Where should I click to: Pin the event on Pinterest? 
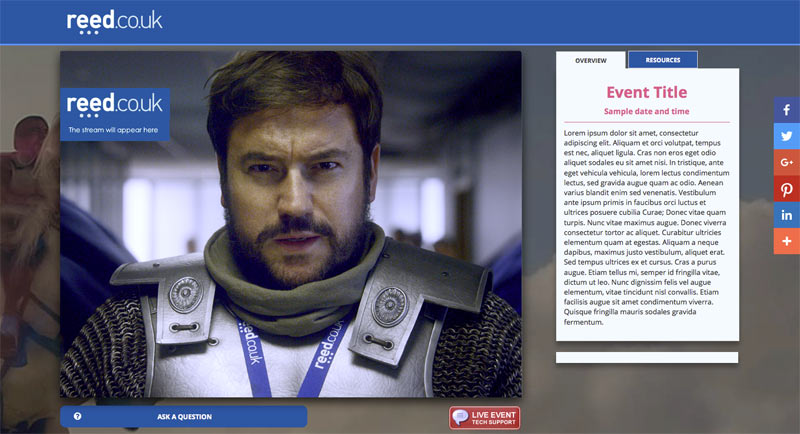point(787,189)
